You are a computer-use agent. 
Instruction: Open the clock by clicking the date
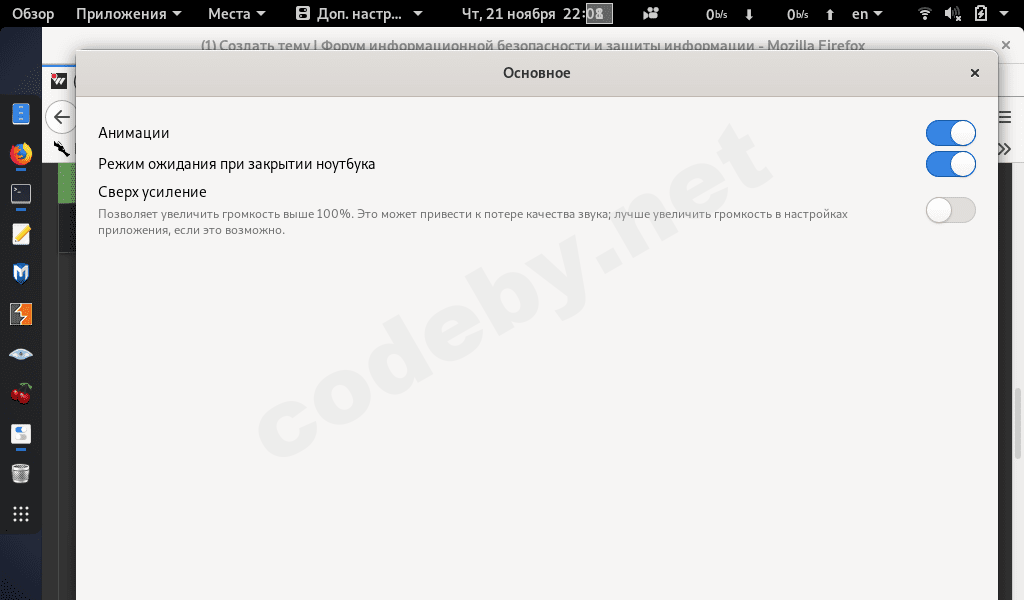(530, 14)
